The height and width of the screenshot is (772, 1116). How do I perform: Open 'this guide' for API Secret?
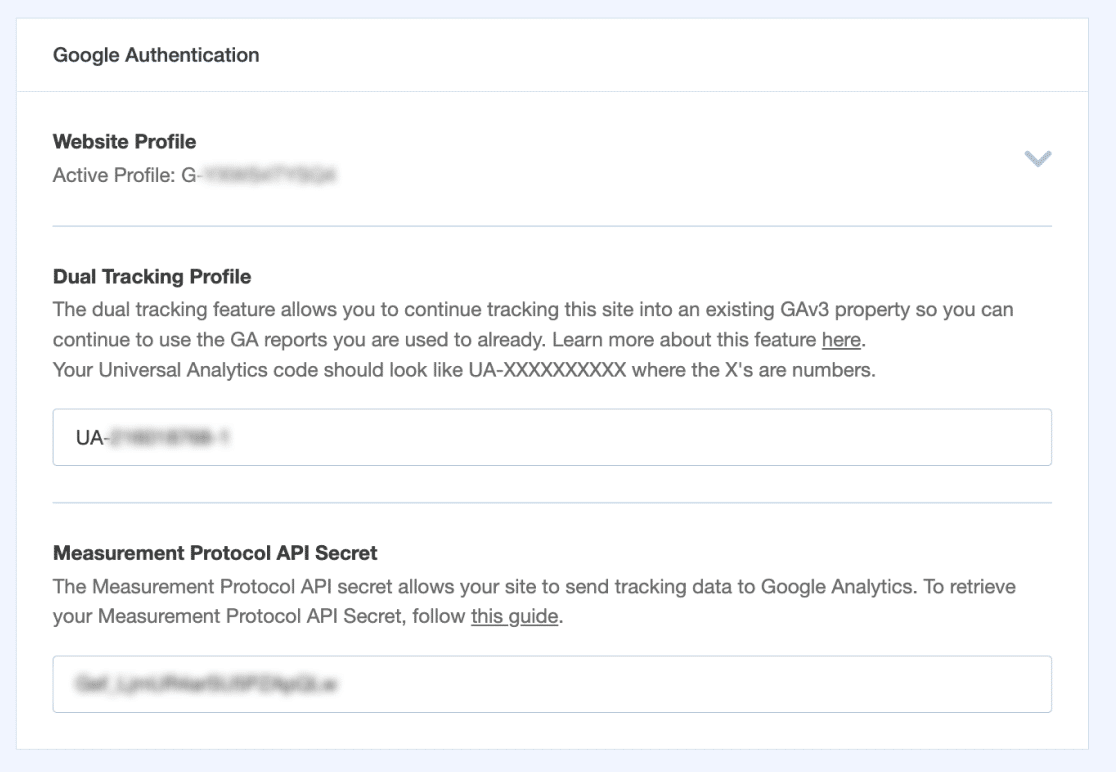(x=515, y=616)
